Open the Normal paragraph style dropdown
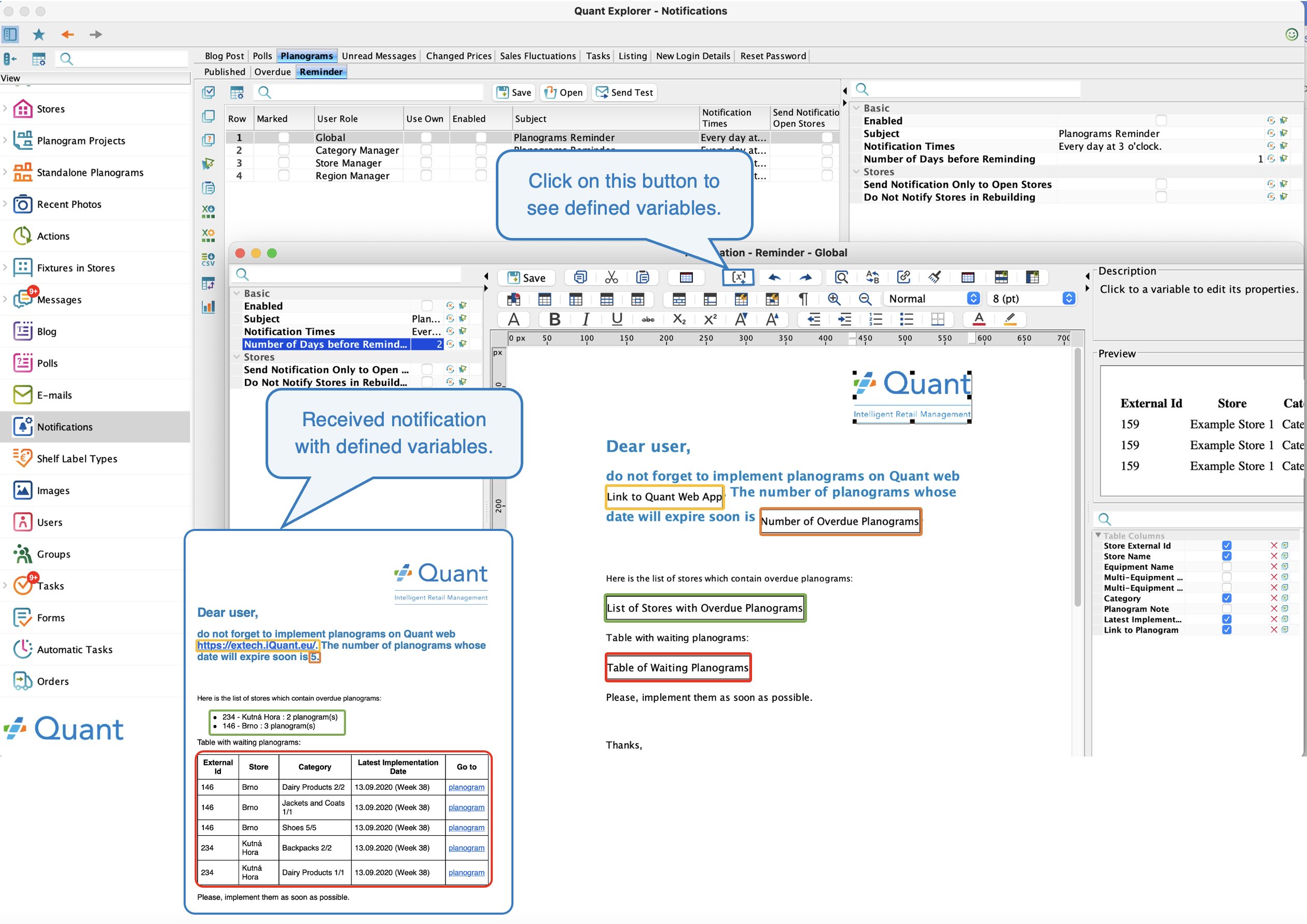This screenshot has height=924, width=1307. coord(932,299)
